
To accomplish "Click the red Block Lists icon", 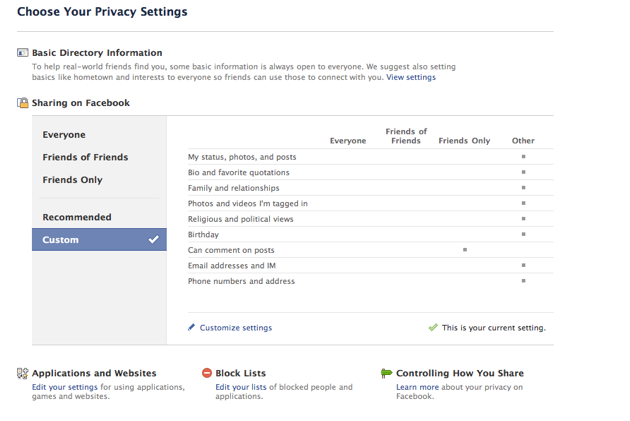I will 207,373.
